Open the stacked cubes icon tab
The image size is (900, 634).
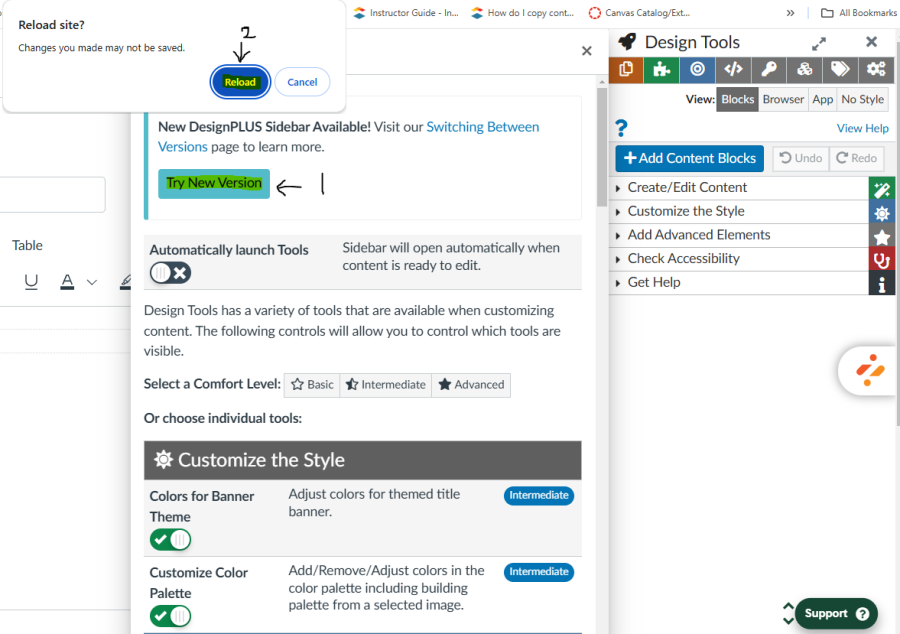pos(804,70)
